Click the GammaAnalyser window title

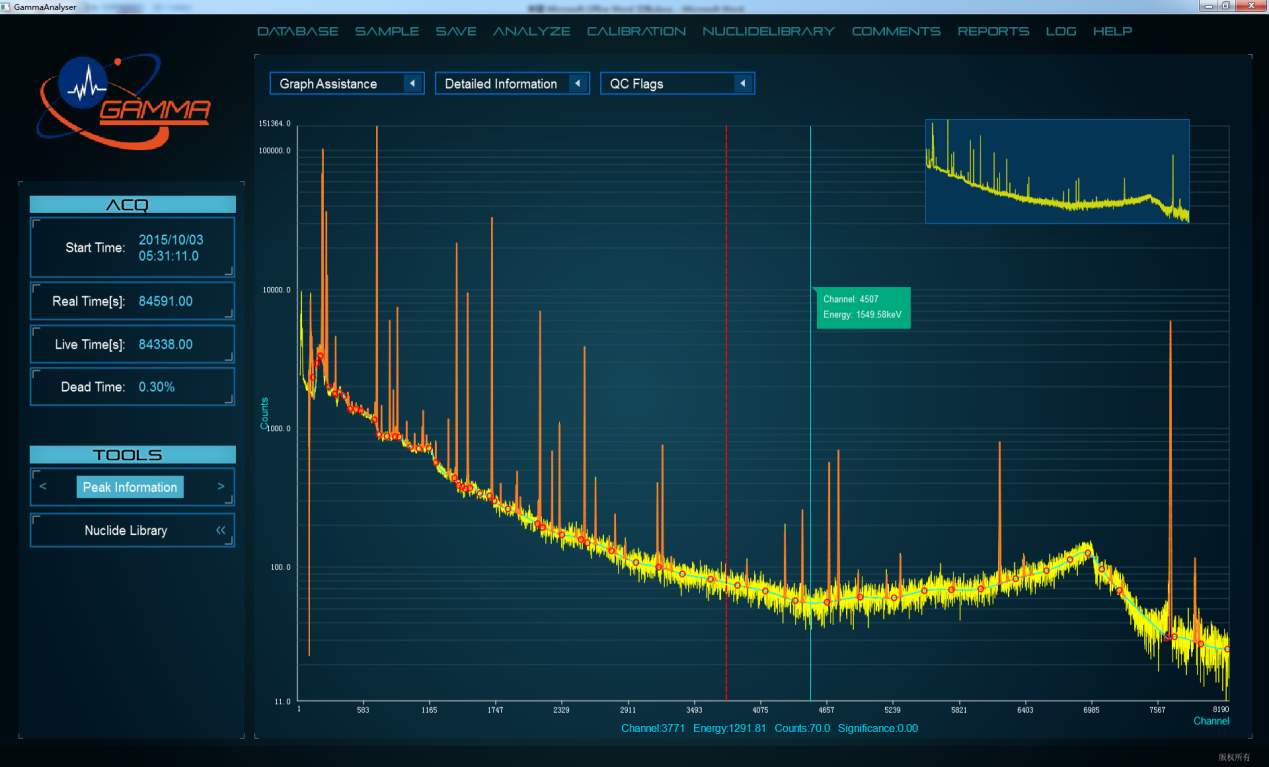click(x=47, y=6)
